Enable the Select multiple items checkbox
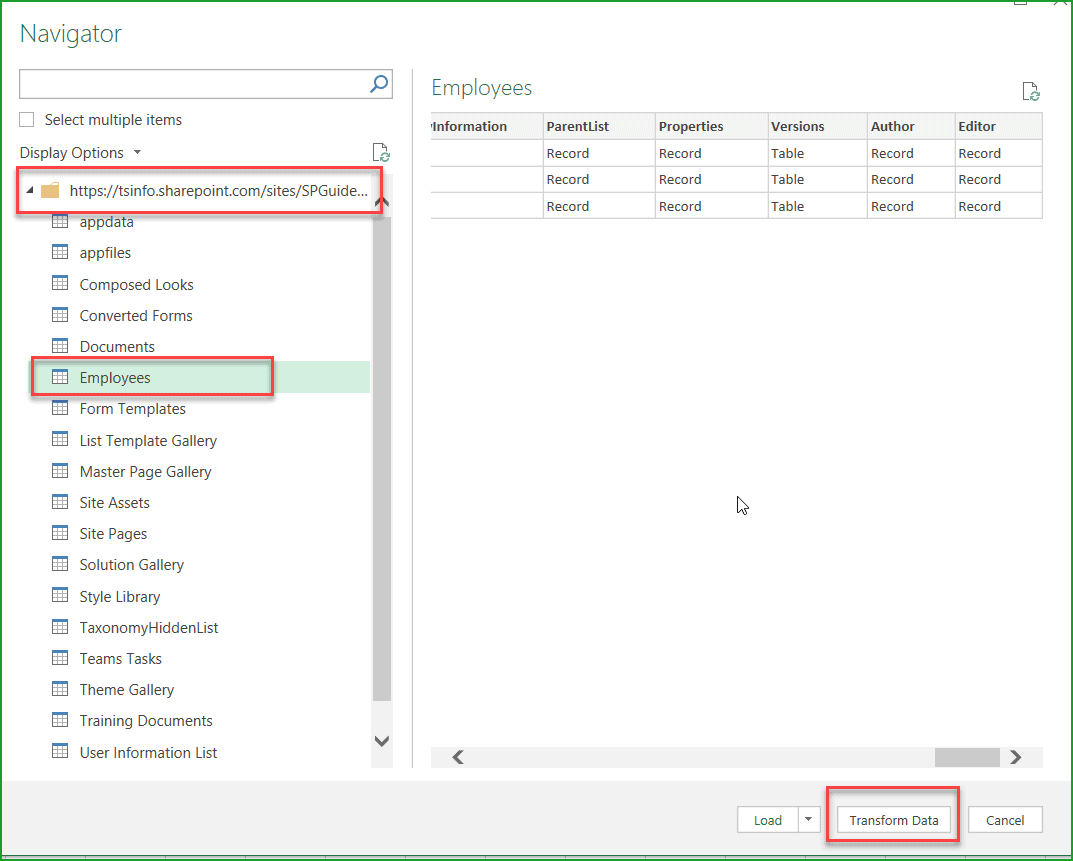The image size is (1073, 861). click(x=26, y=119)
